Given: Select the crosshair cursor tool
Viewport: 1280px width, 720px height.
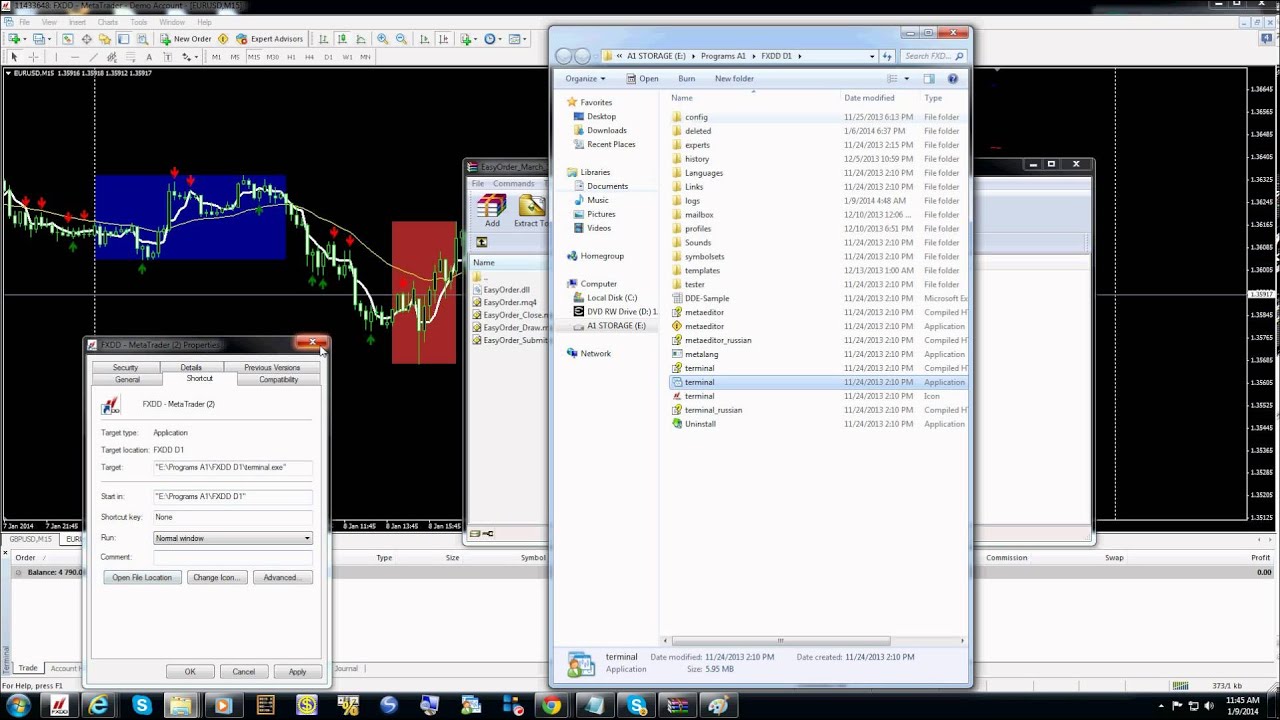Looking at the screenshot, I should coord(33,57).
